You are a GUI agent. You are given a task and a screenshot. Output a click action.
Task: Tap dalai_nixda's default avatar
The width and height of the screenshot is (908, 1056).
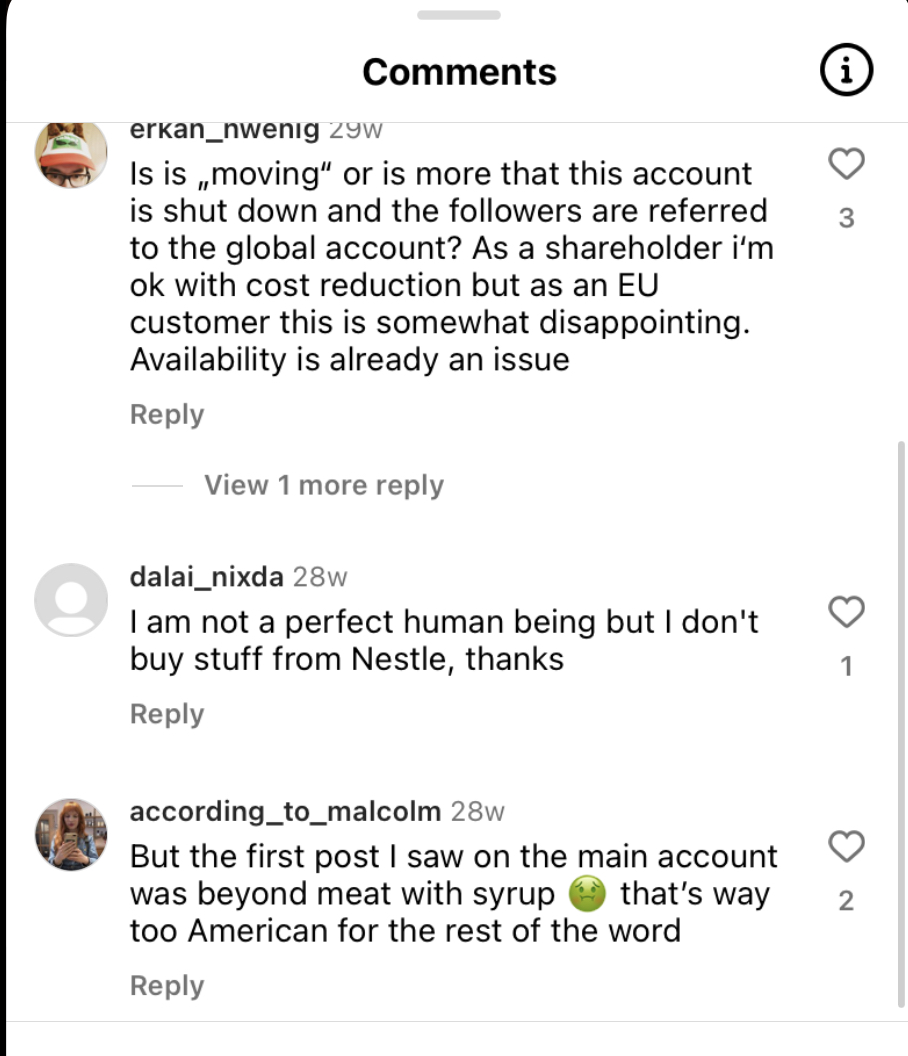(x=71, y=599)
